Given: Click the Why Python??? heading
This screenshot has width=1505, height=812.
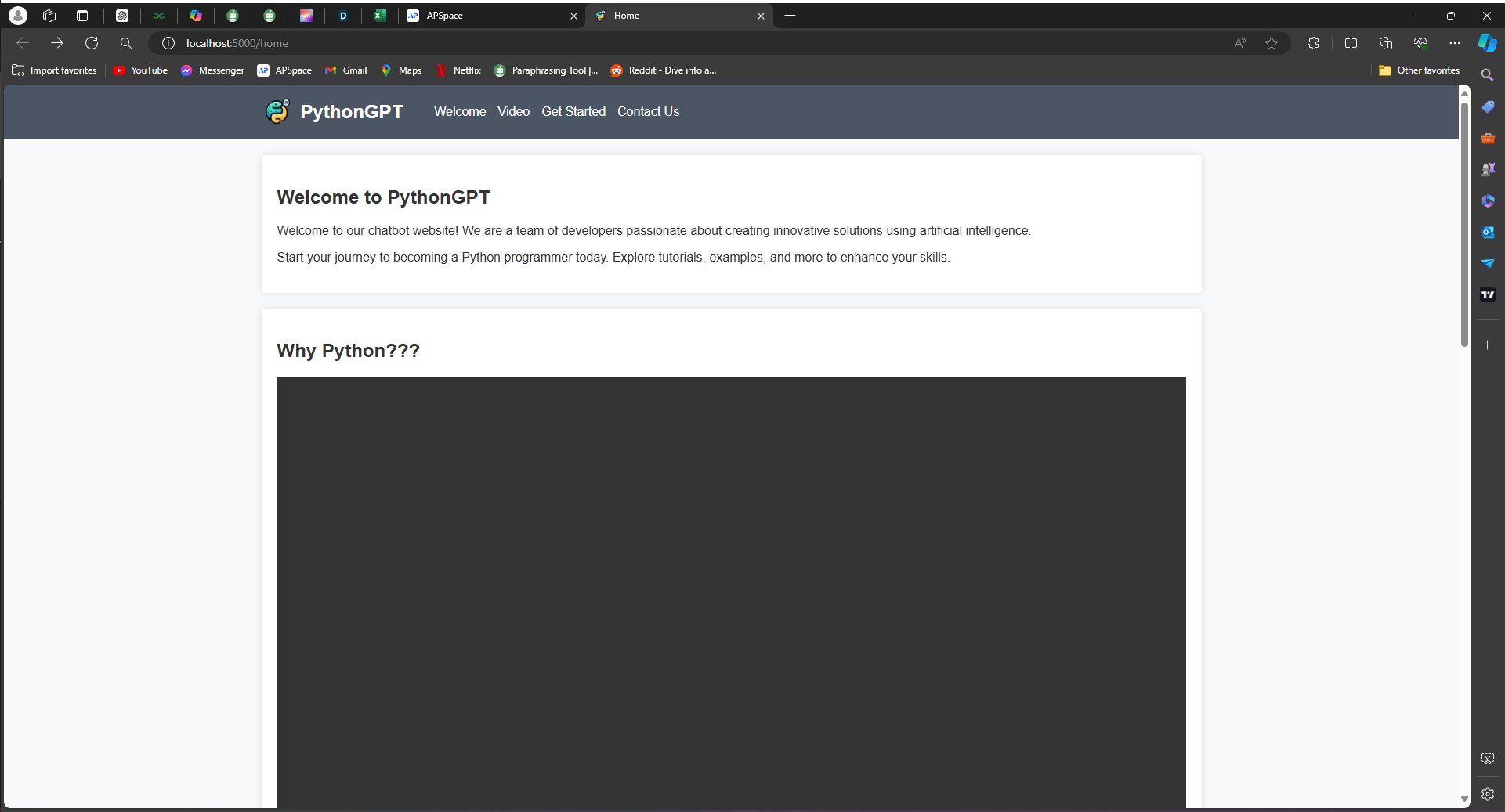Looking at the screenshot, I should (x=348, y=351).
